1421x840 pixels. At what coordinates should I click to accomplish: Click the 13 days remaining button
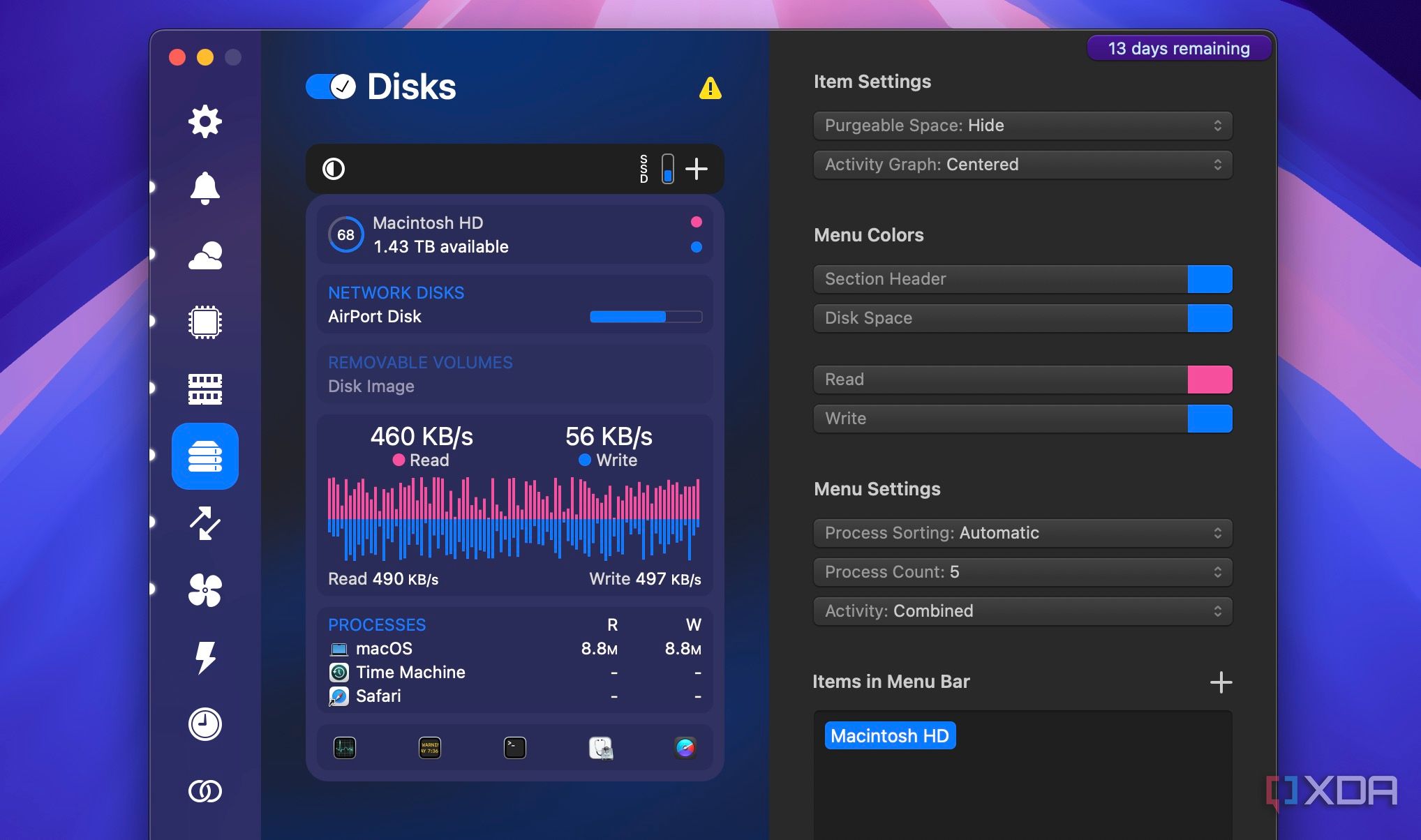(x=1179, y=48)
